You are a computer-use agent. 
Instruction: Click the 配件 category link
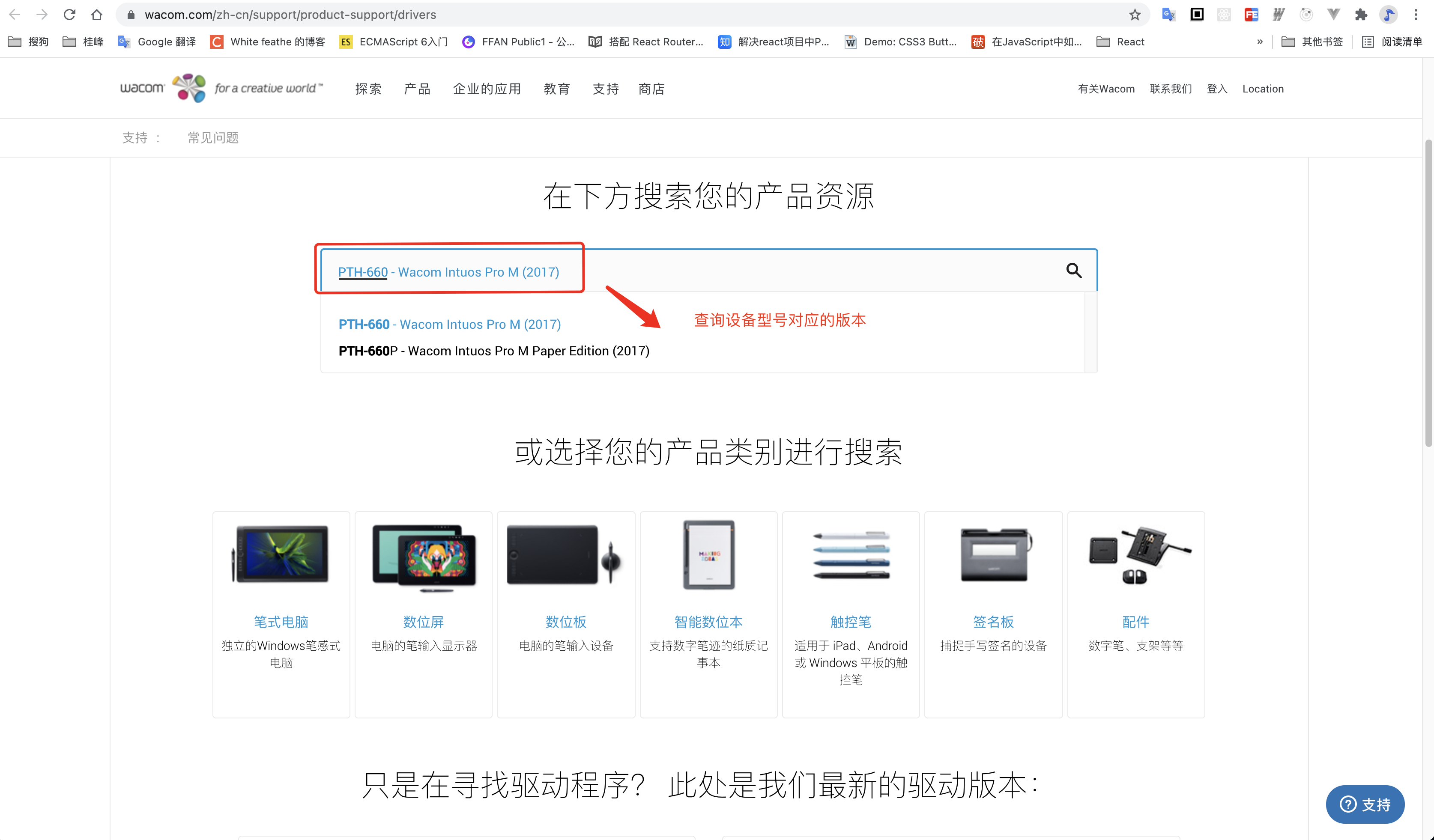(x=1135, y=622)
